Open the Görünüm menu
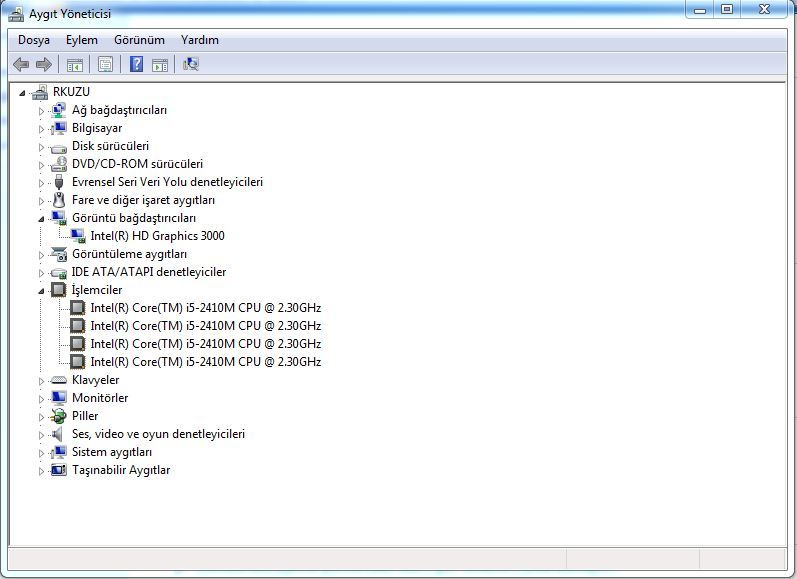797x579 pixels. [x=139, y=40]
